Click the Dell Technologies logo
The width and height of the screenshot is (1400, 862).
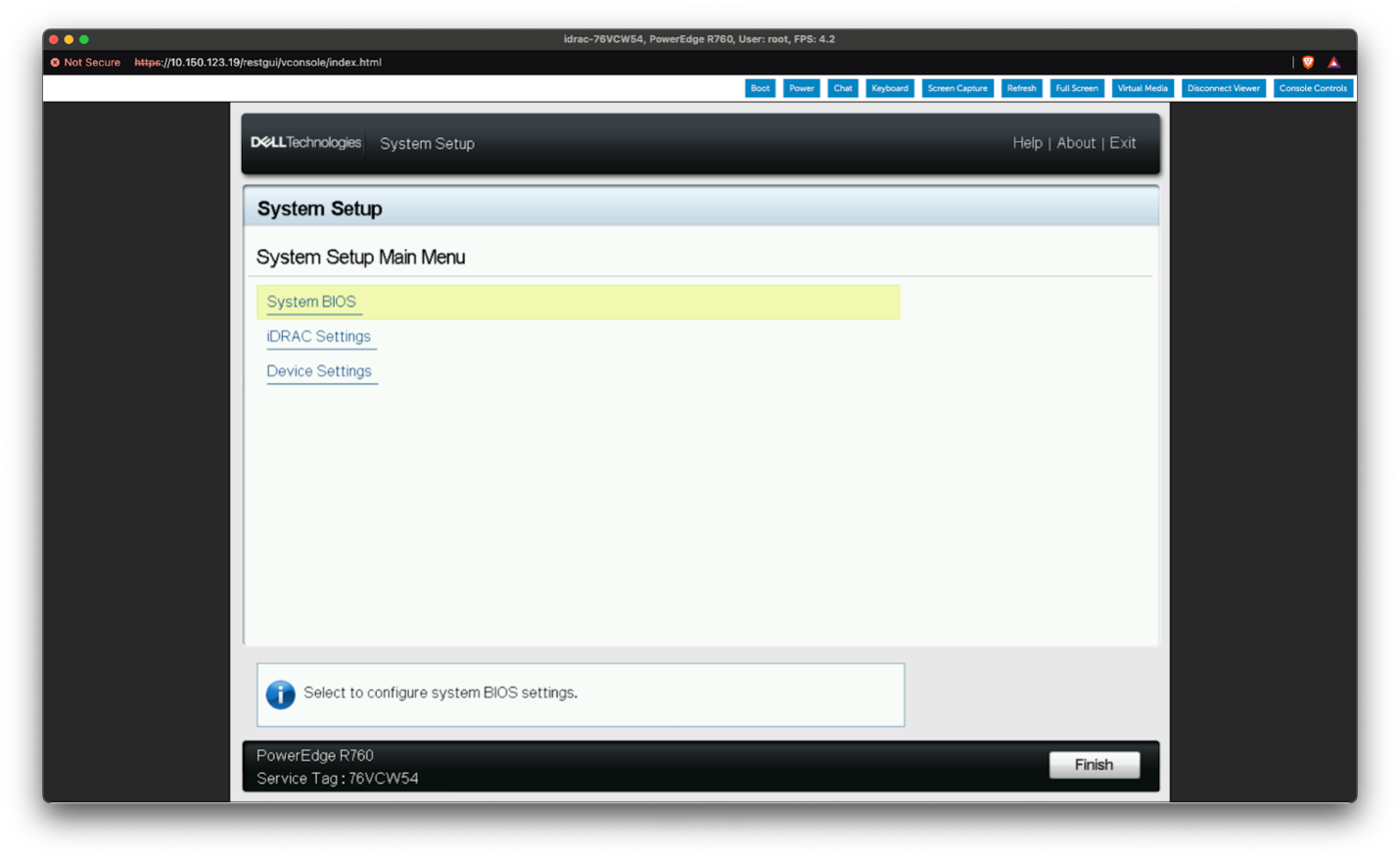[305, 143]
